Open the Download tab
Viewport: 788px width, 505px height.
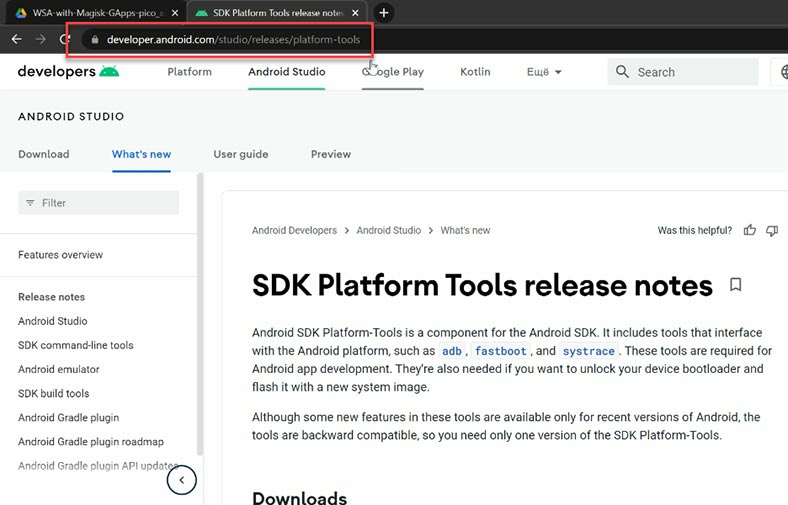coord(44,154)
